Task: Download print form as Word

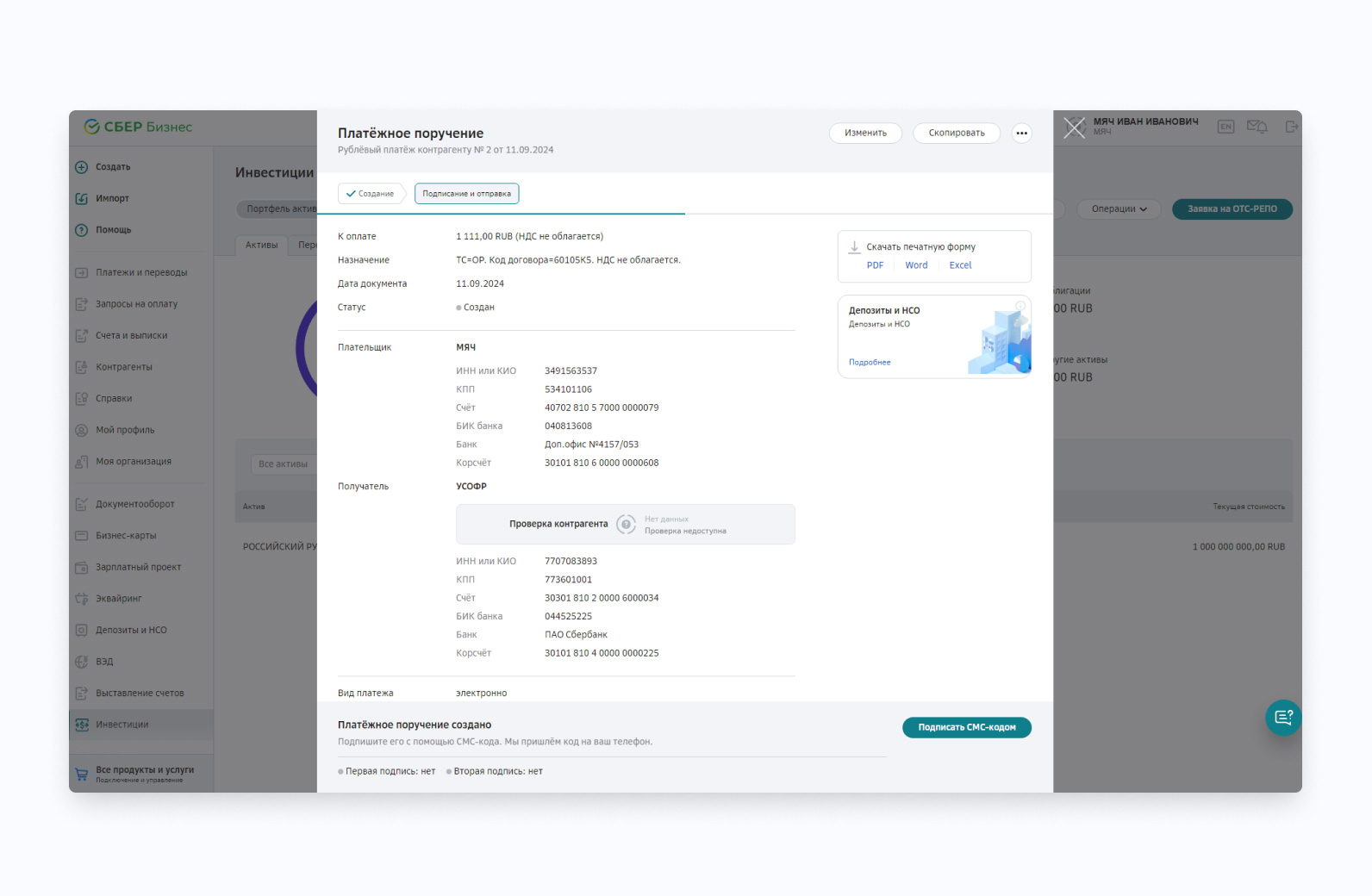Action: 916,265
